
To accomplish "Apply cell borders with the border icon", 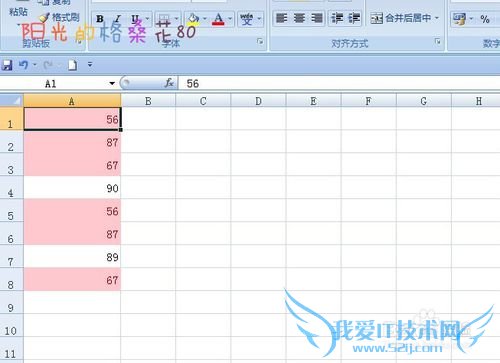I will pos(164,19).
